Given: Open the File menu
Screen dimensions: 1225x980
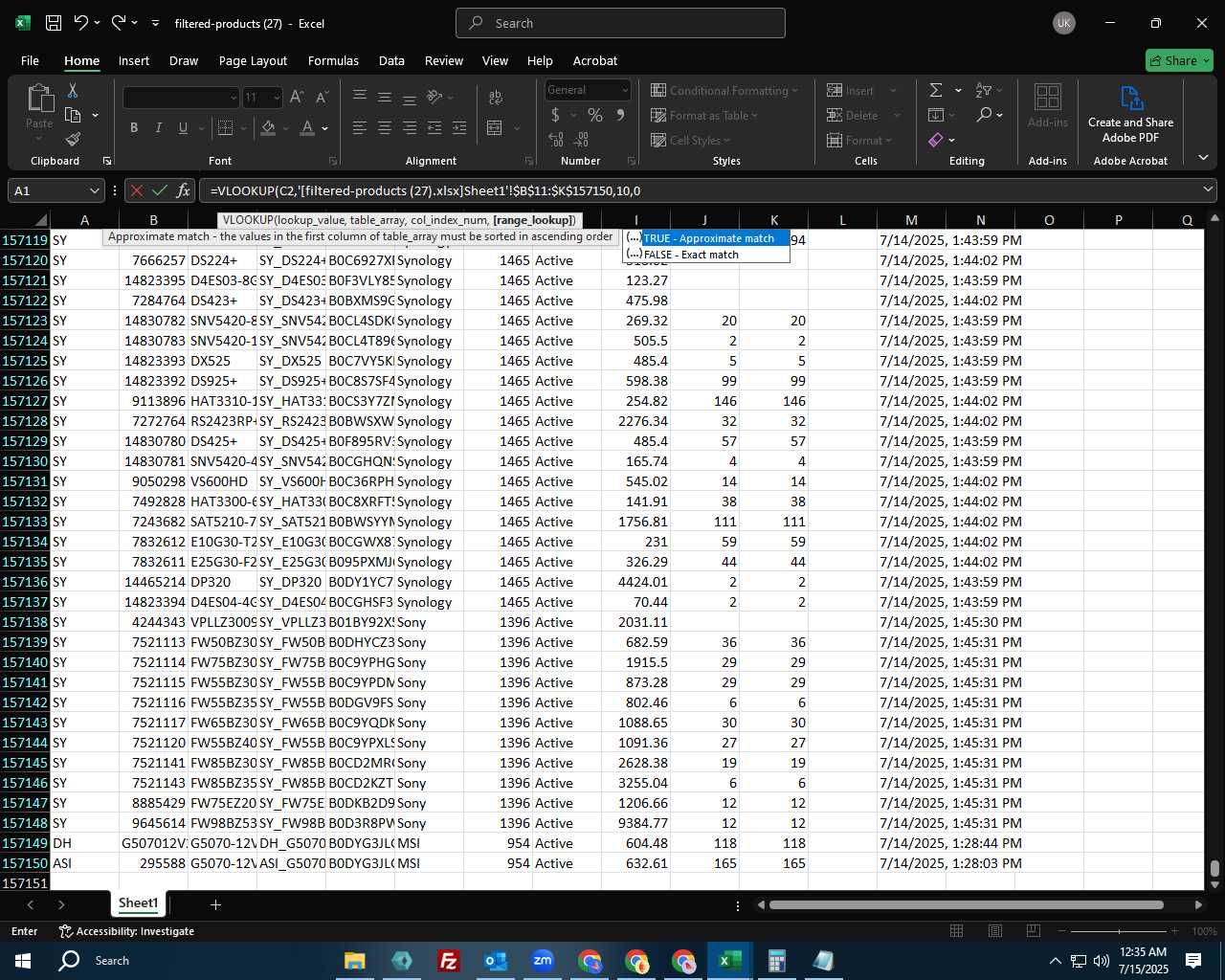Looking at the screenshot, I should 30,60.
